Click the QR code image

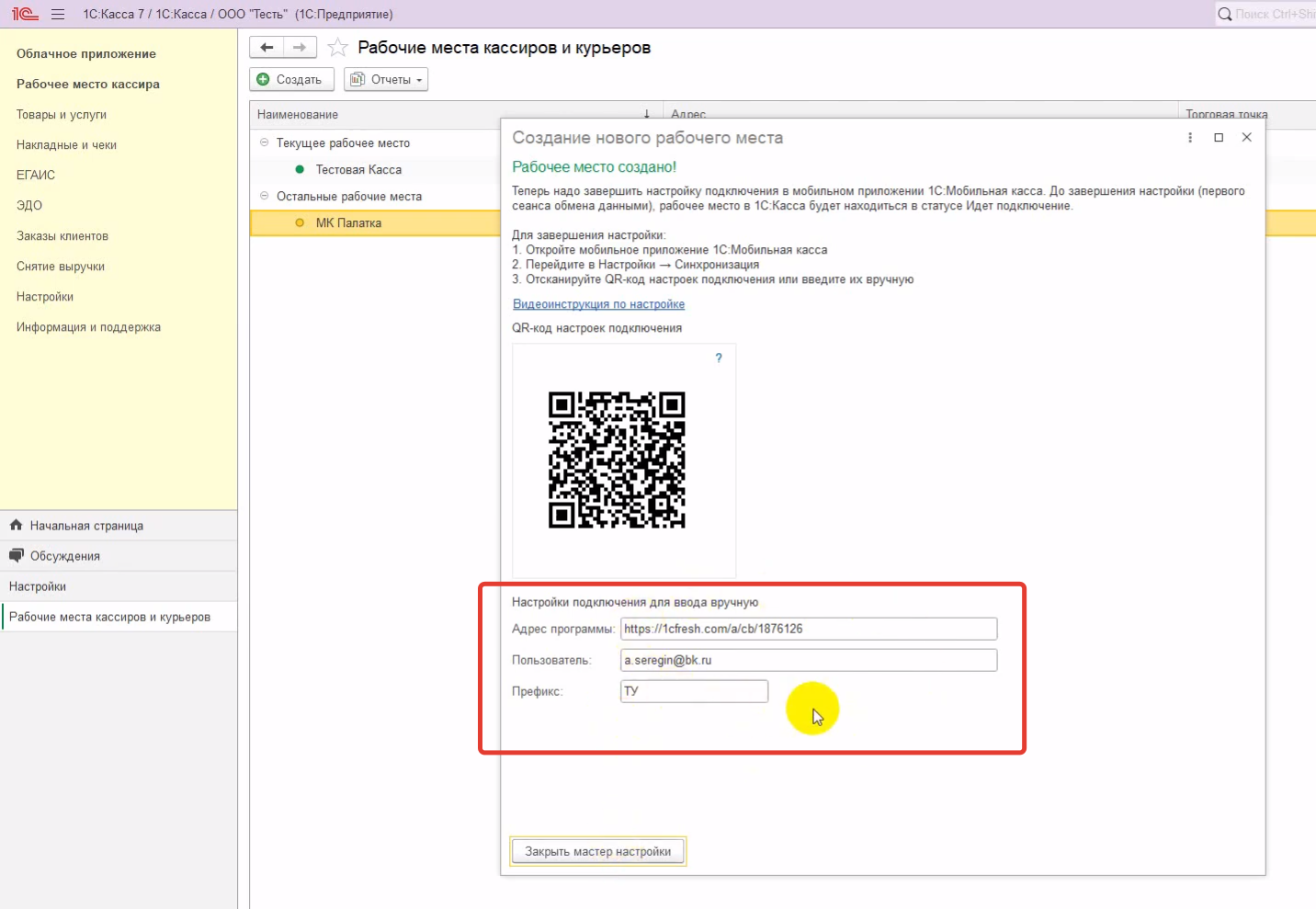(617, 460)
